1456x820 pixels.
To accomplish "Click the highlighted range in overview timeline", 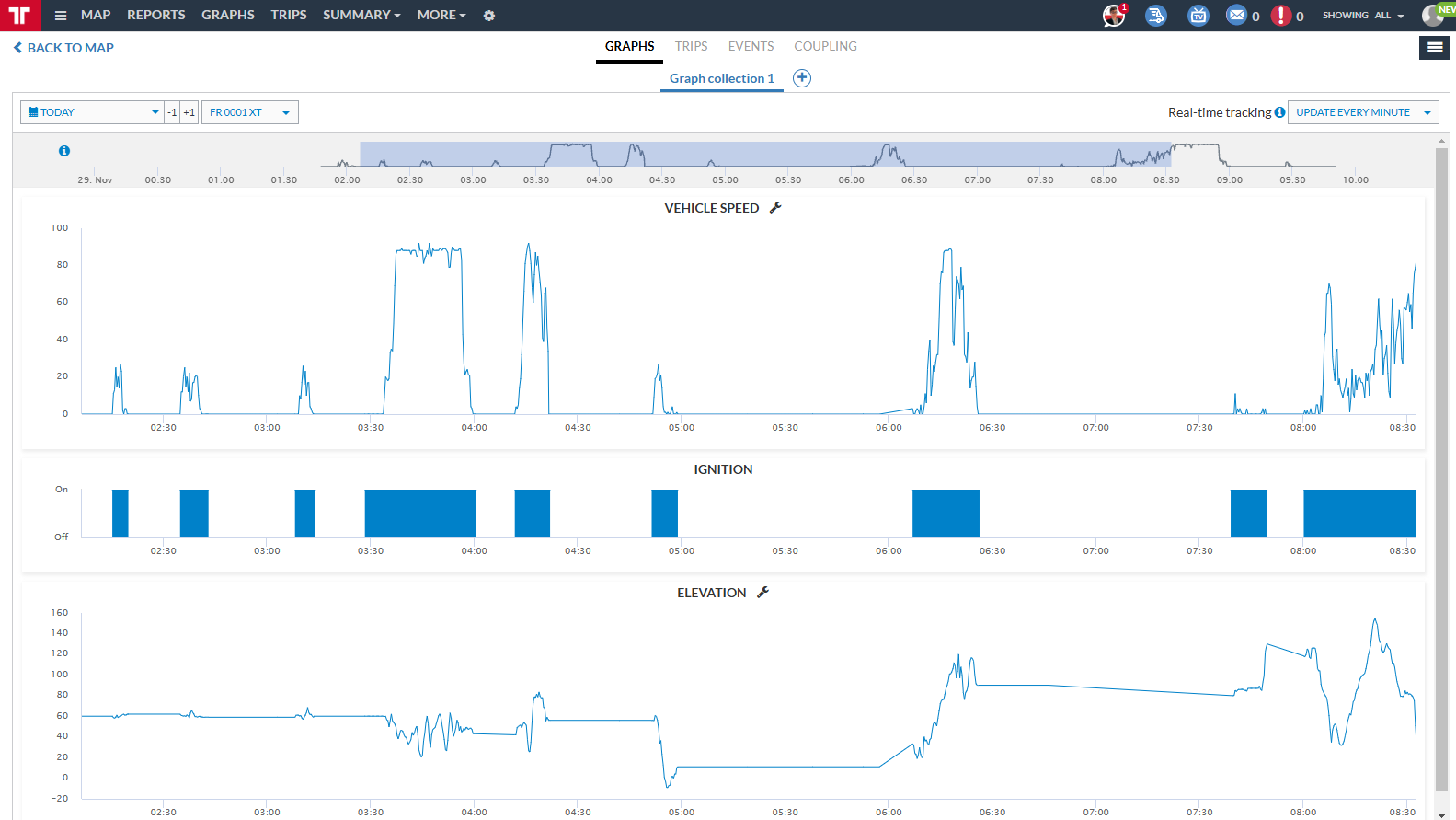I will [765, 155].
